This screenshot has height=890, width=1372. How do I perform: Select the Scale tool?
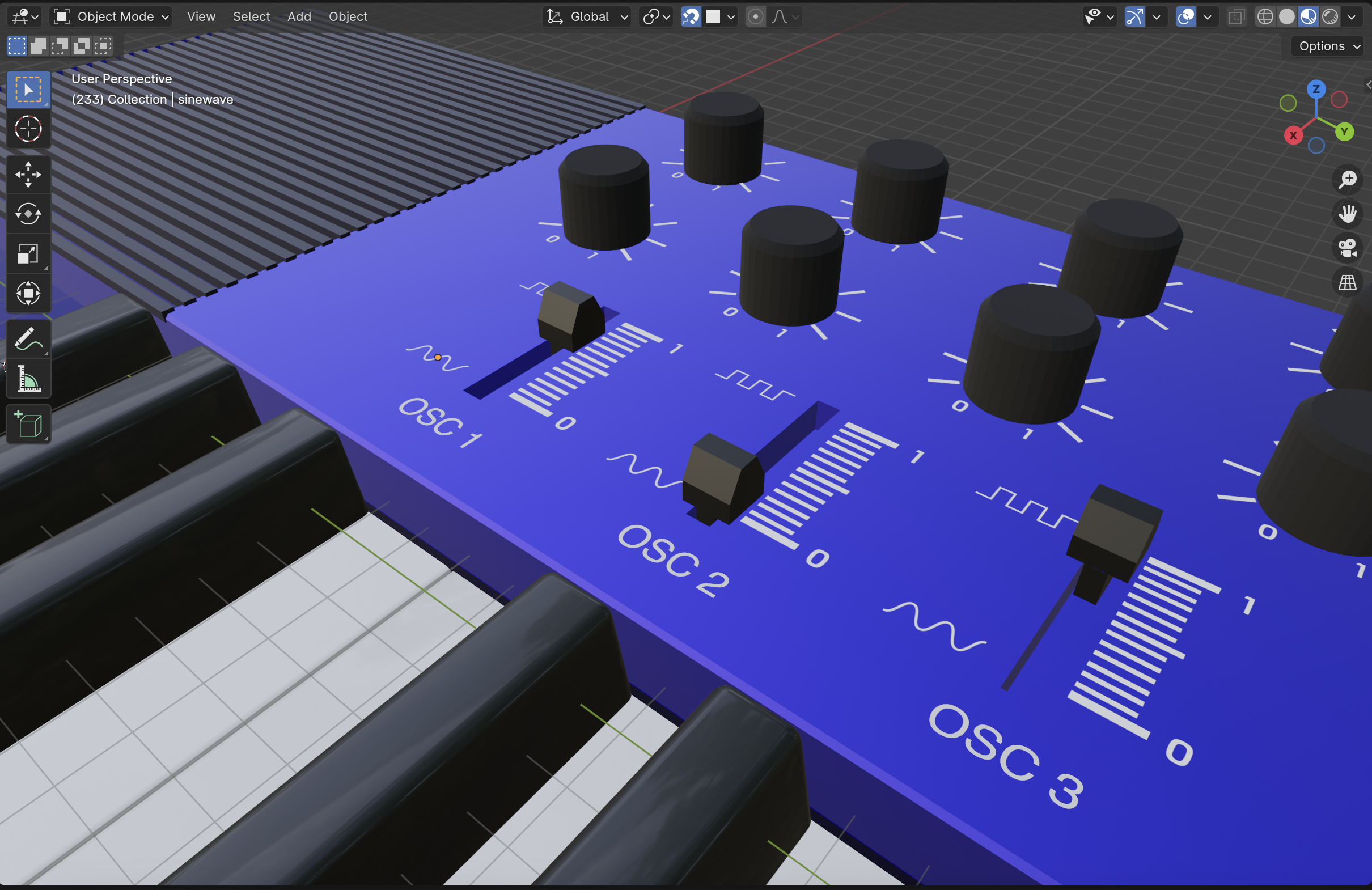click(x=28, y=253)
